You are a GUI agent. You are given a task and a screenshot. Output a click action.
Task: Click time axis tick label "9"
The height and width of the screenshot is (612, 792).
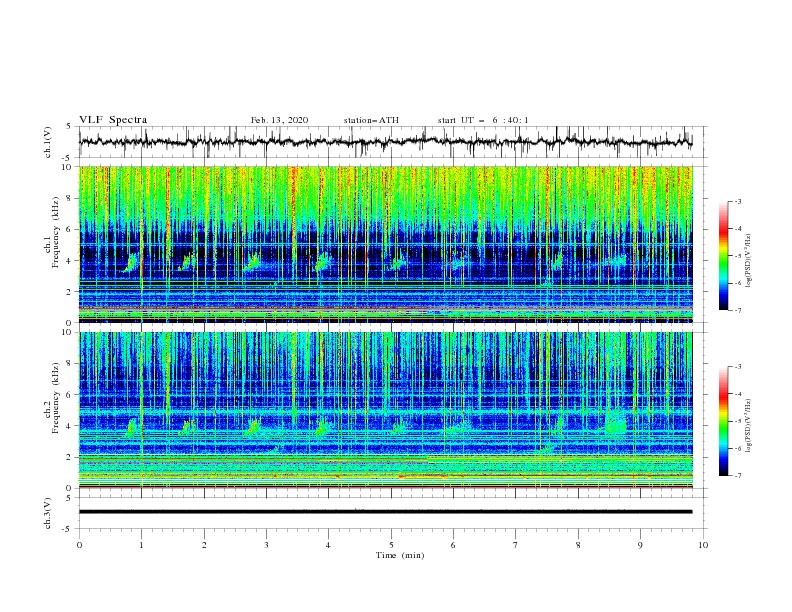coord(640,545)
